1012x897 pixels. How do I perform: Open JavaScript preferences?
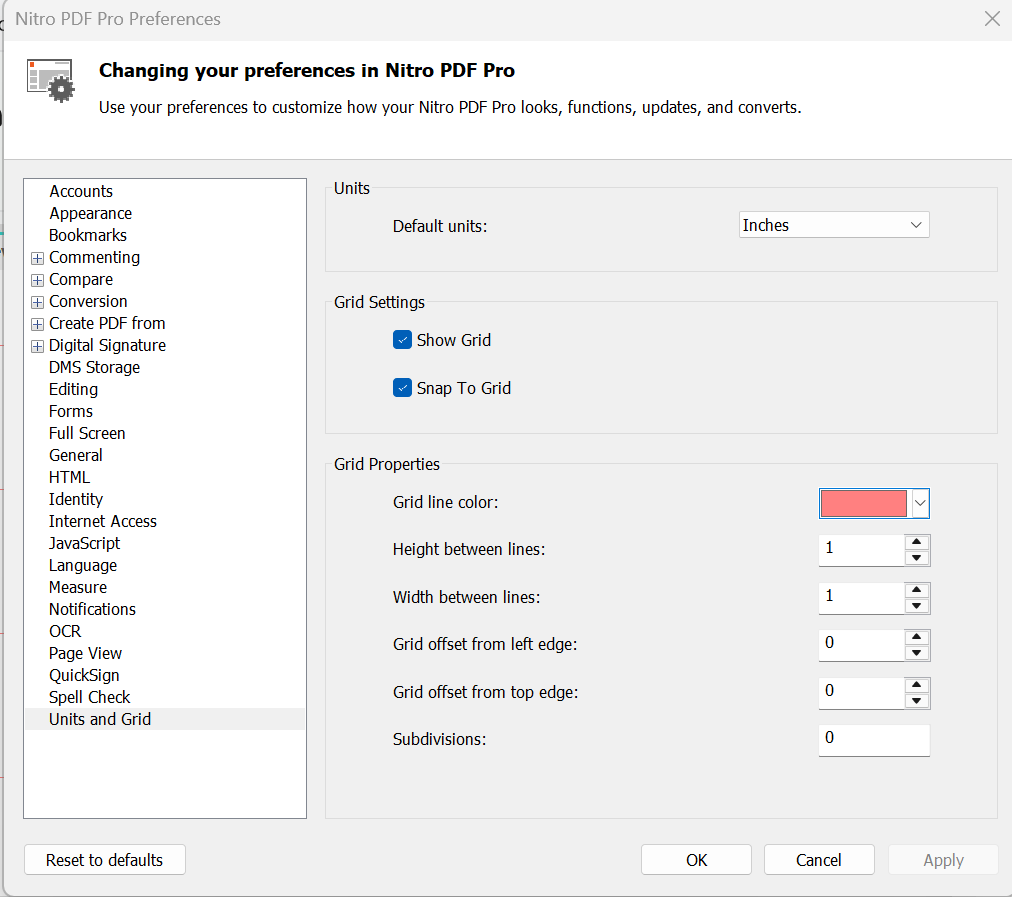point(85,543)
